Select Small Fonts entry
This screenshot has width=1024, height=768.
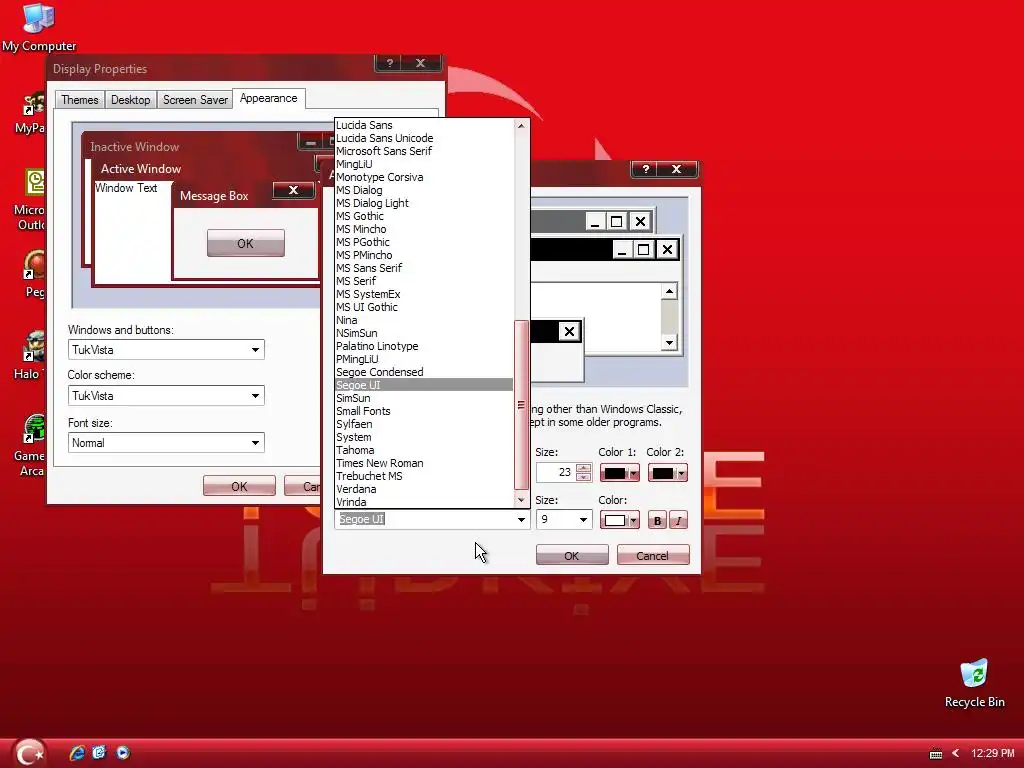424,411
